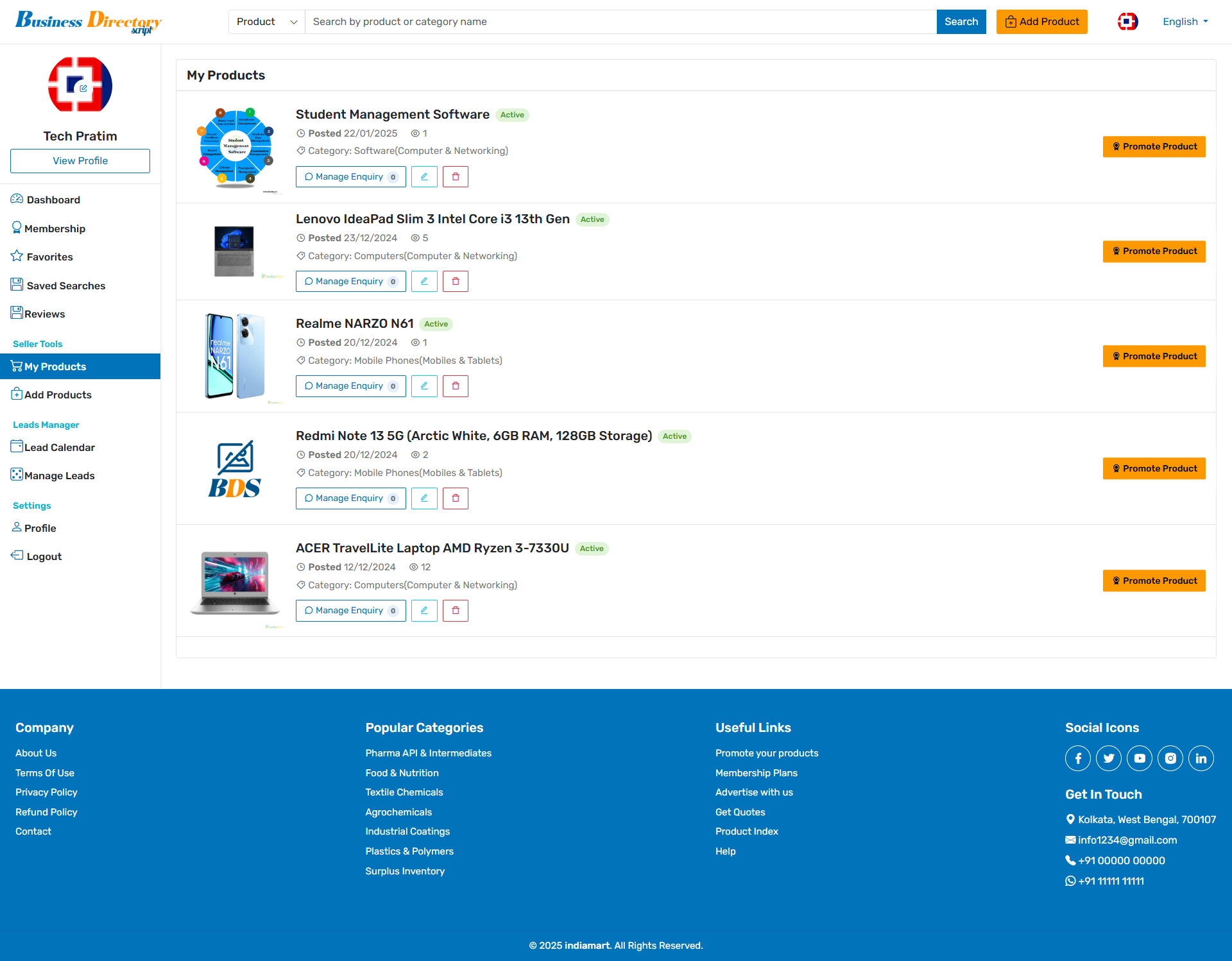
Task: Click LinkedIn icon in footer
Action: (x=1201, y=758)
